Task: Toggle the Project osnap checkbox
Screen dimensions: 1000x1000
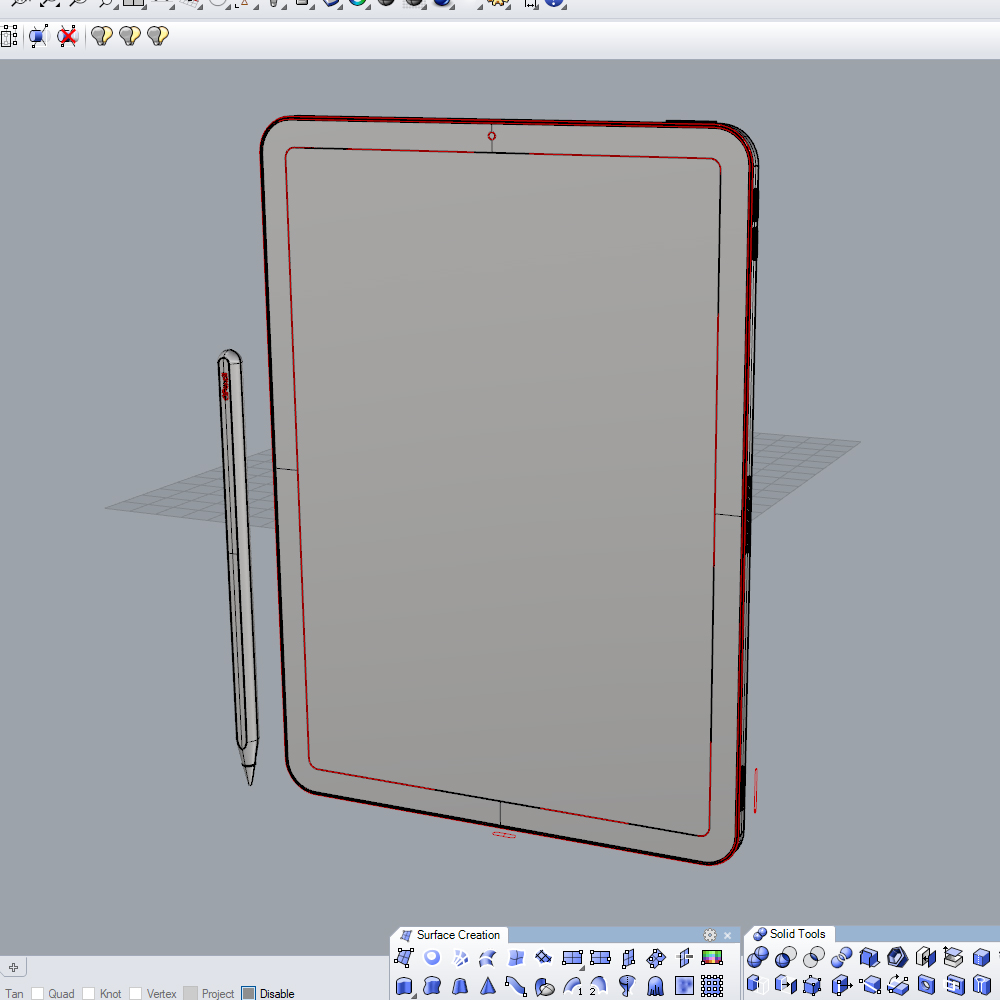Action: tap(190, 994)
